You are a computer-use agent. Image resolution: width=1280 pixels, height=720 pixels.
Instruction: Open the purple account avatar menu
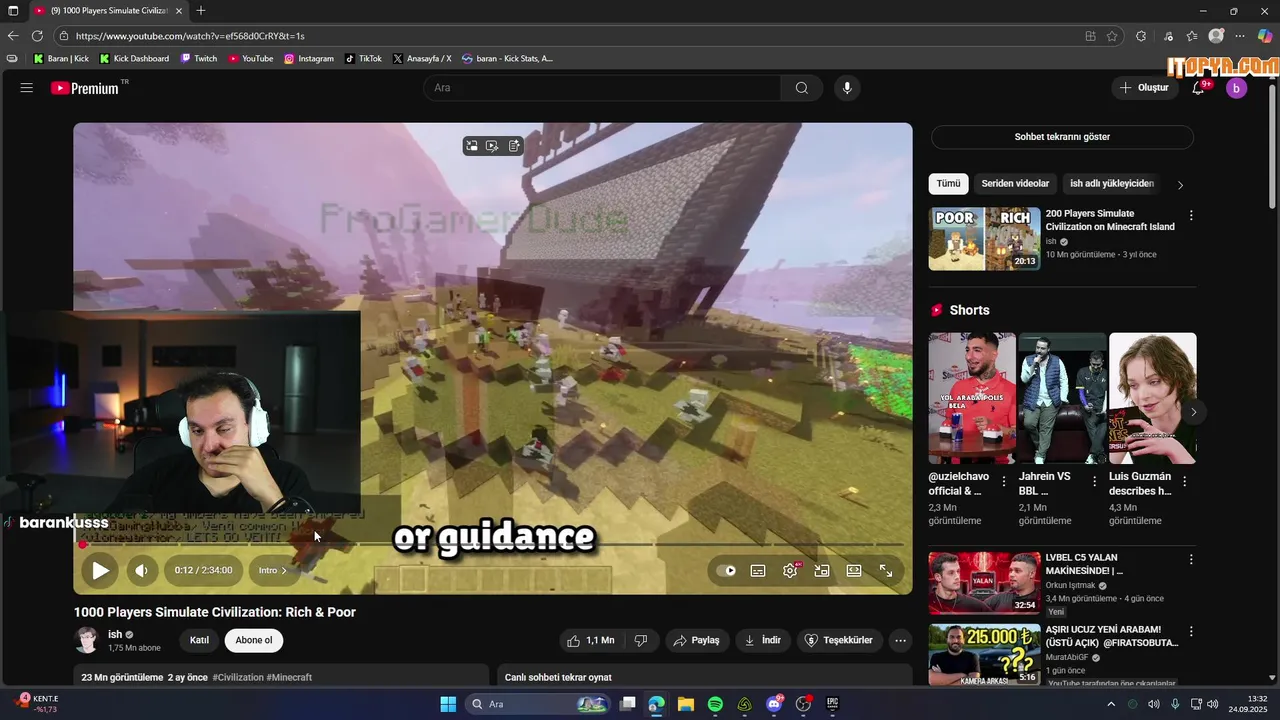tap(1236, 88)
